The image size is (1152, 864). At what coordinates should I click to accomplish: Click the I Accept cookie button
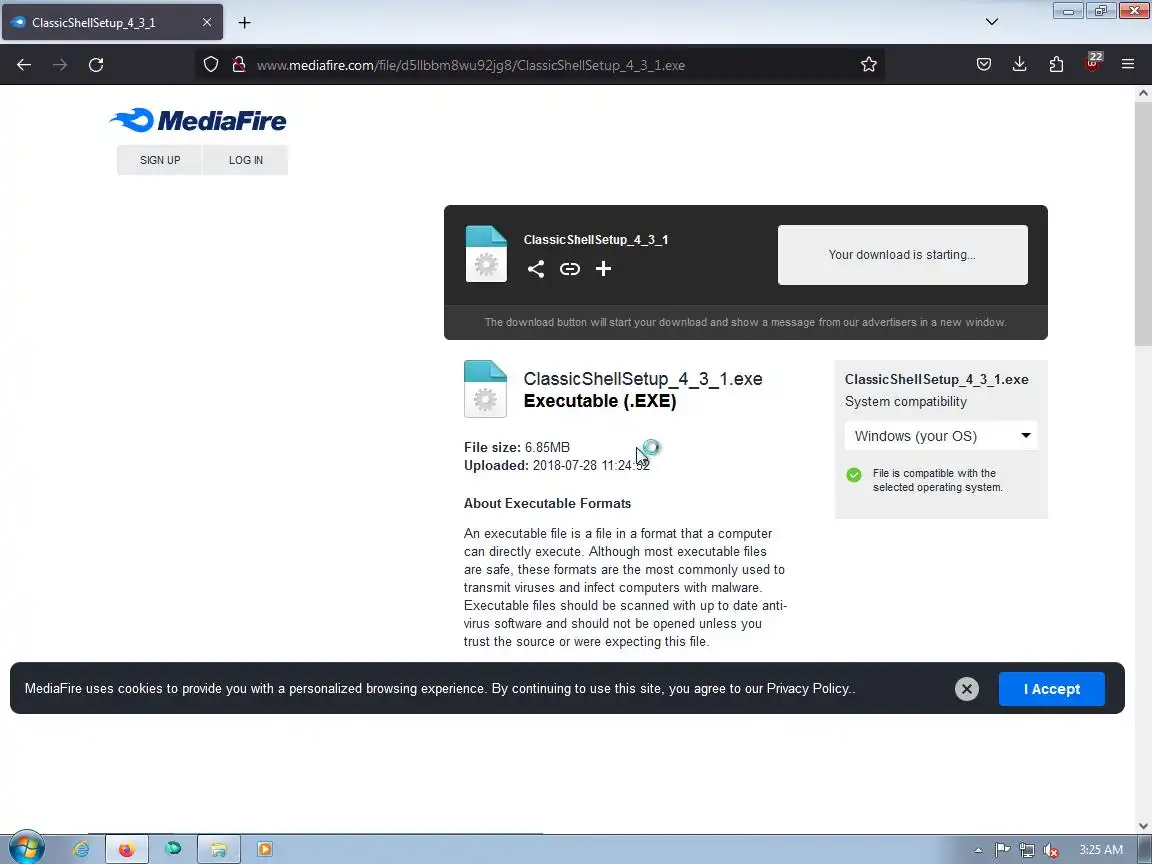coord(1051,688)
